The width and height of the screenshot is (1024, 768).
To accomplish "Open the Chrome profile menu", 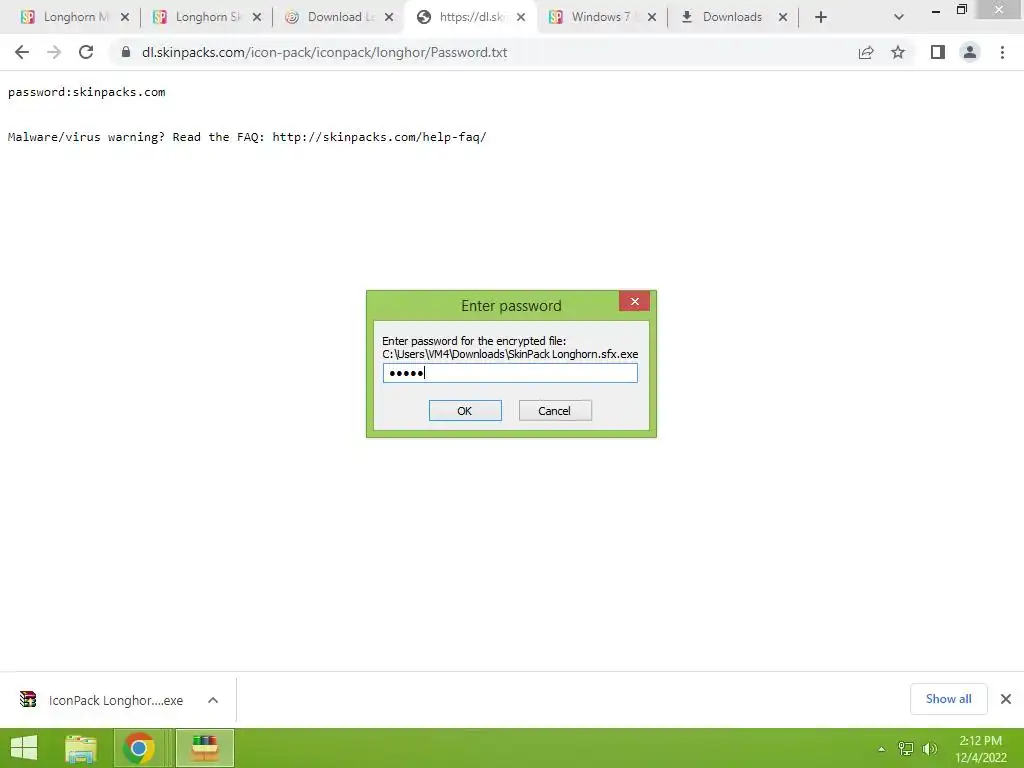I will [970, 52].
